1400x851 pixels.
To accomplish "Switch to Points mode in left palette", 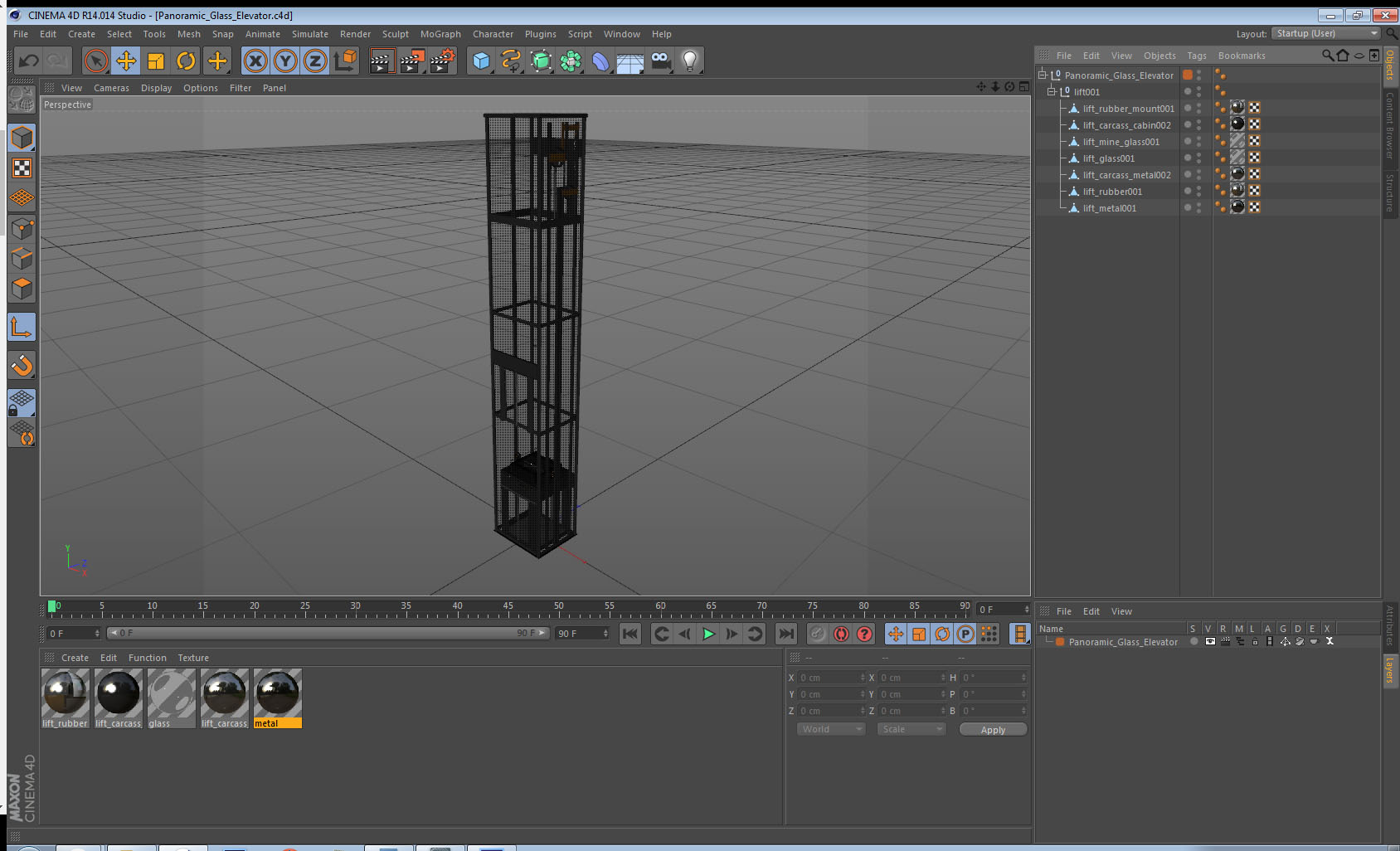I will coord(22,228).
